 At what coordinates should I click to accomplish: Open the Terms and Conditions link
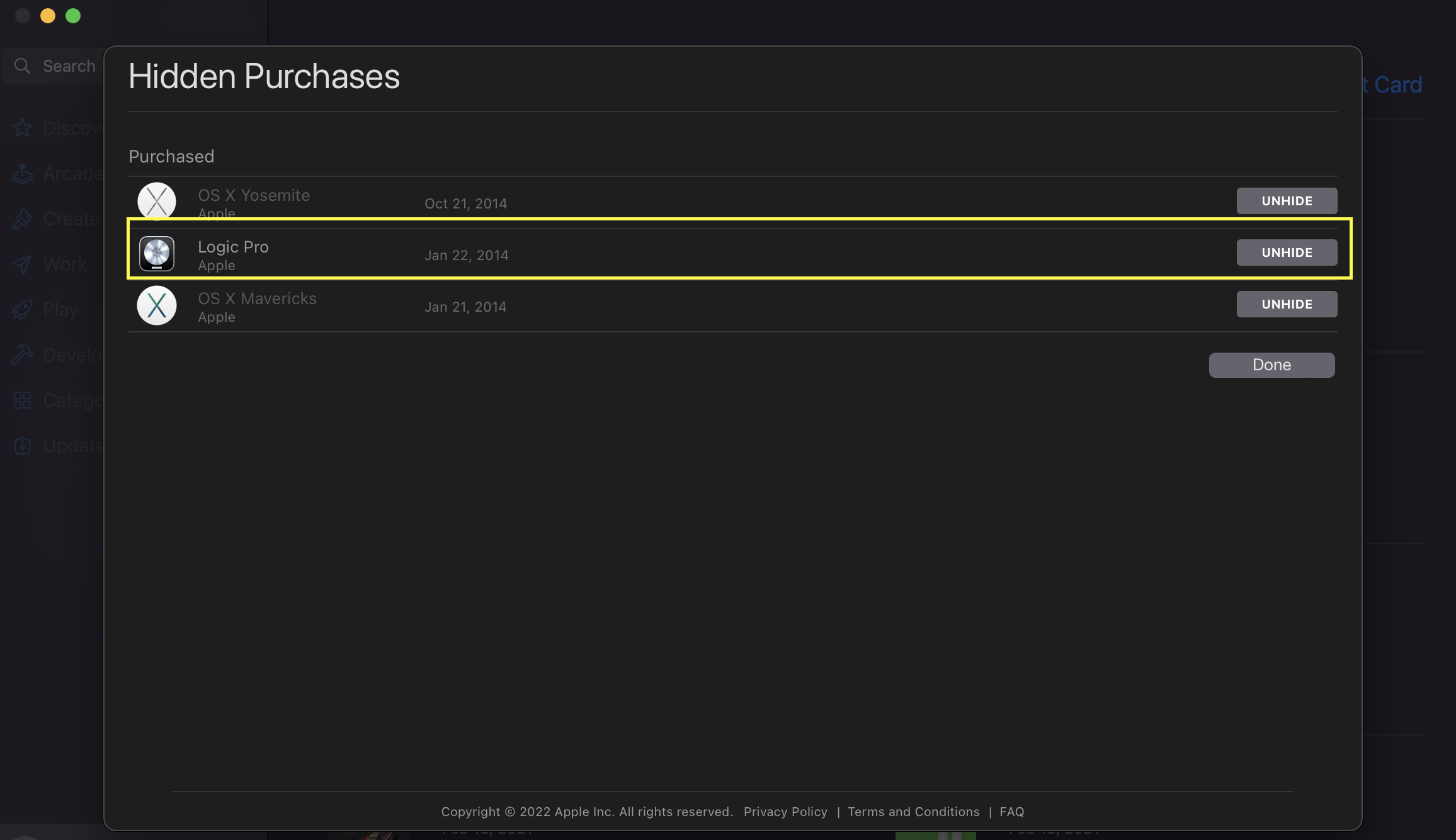[913, 812]
